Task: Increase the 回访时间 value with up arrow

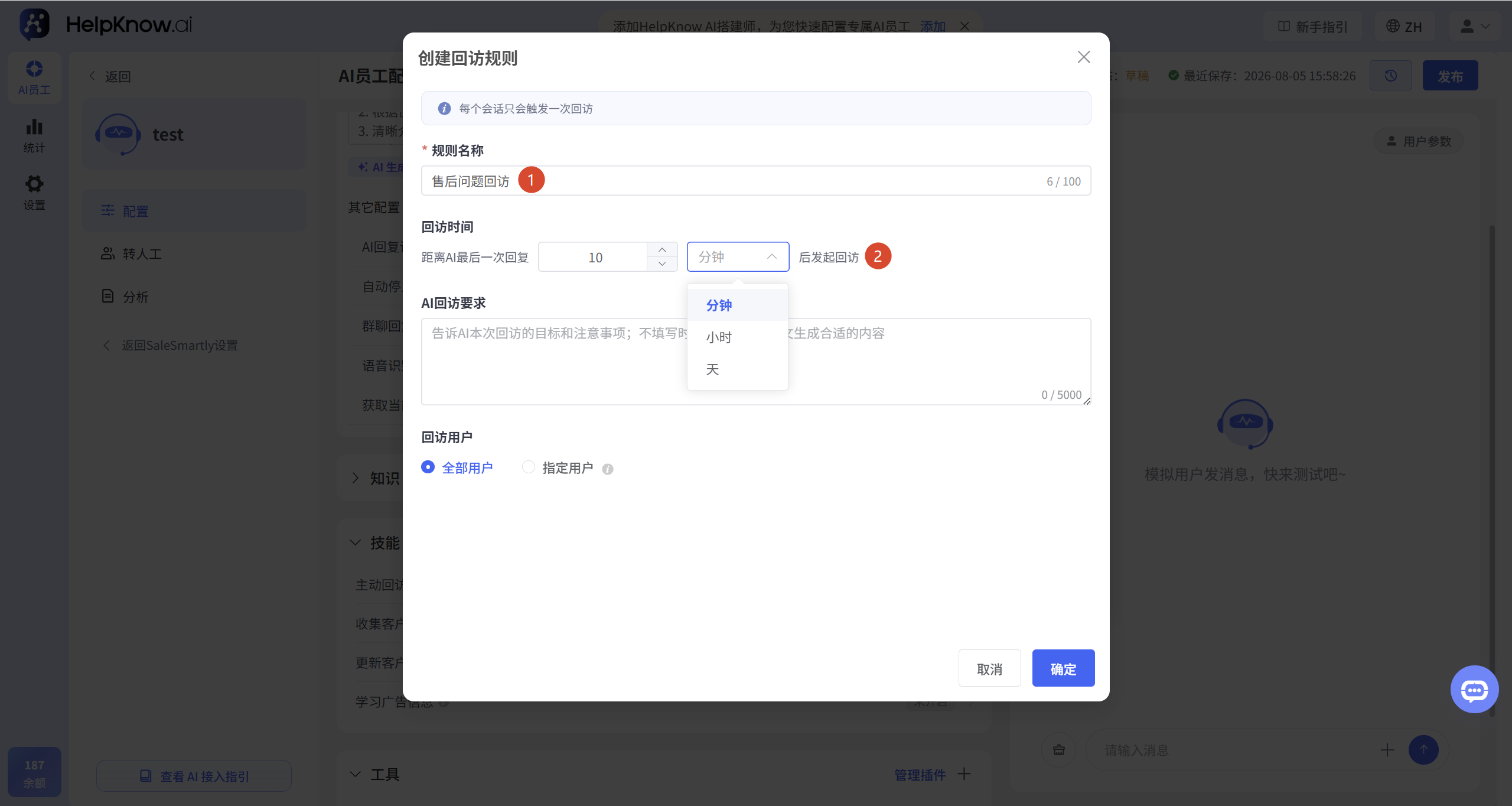Action: [662, 249]
